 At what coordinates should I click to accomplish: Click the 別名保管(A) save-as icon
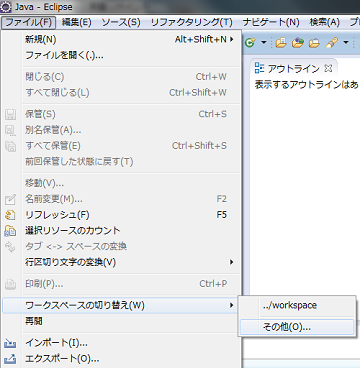pyautogui.click(x=10, y=130)
